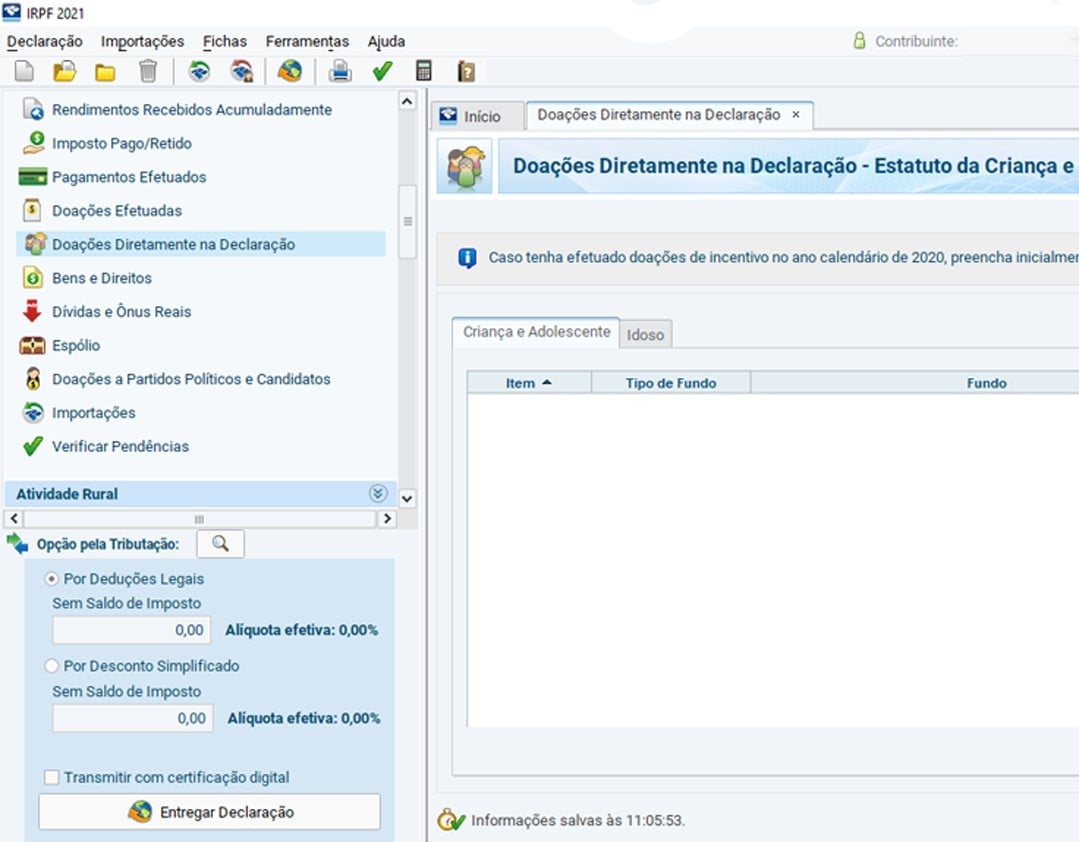Click the globe transmit icon in toolbar
Image resolution: width=1079 pixels, height=842 pixels.
(290, 71)
